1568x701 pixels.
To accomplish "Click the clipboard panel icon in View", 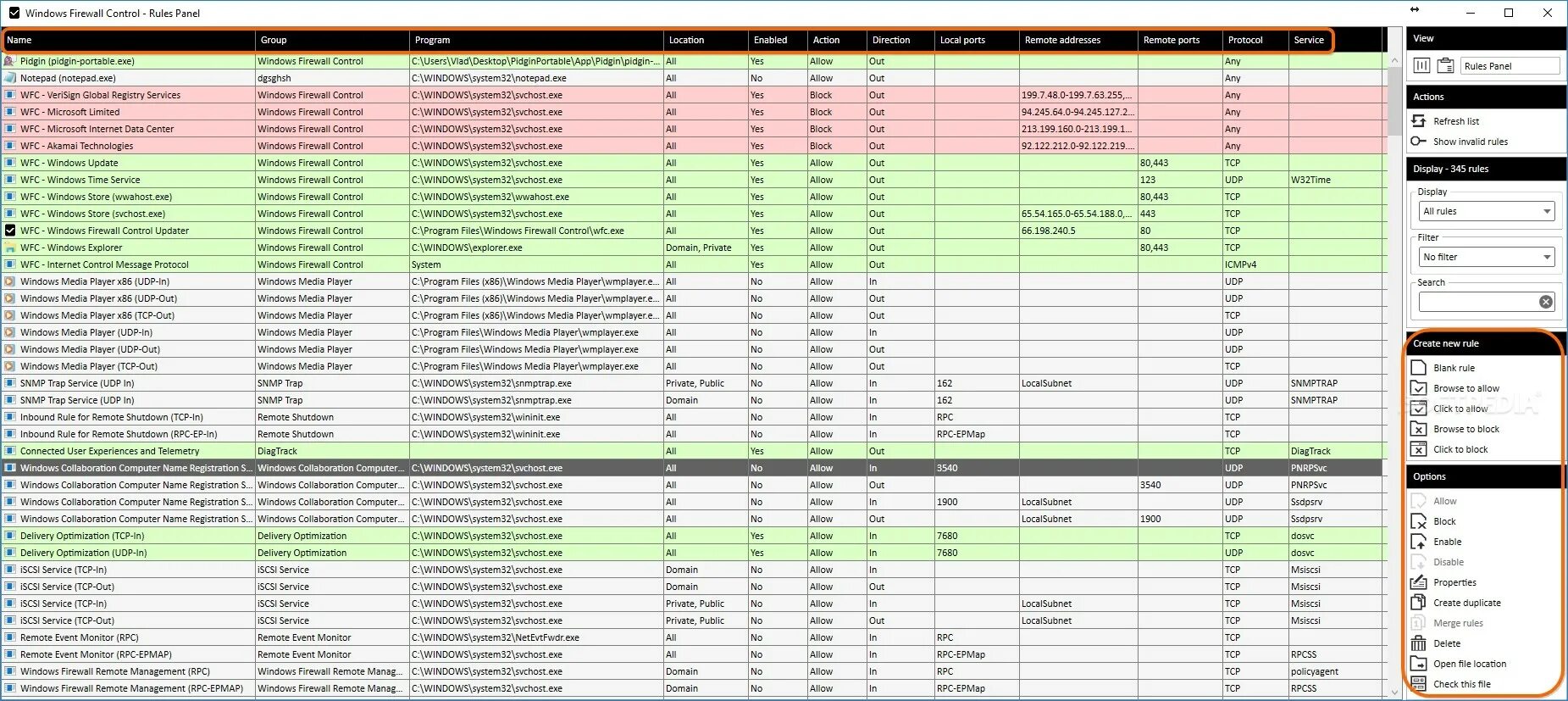I will (x=1446, y=65).
